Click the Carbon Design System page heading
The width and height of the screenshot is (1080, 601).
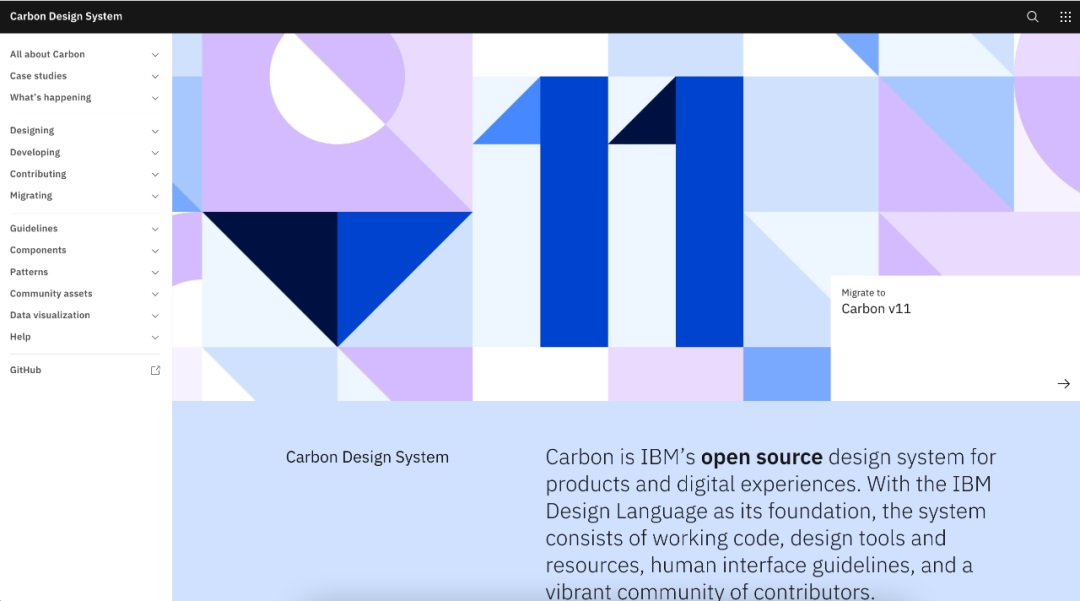[367, 457]
